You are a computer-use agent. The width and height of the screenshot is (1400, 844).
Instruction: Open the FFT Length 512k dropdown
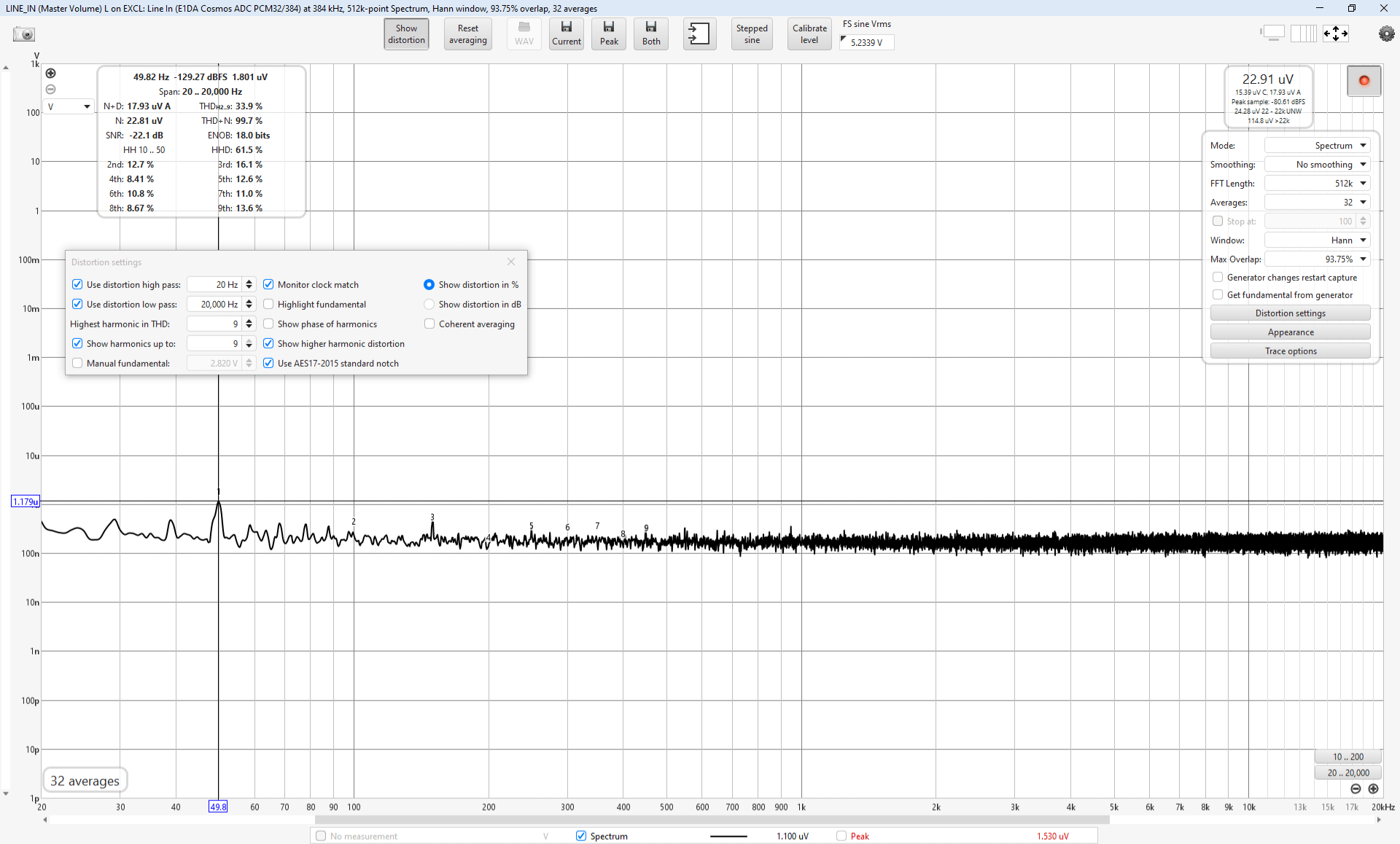coord(1317,184)
